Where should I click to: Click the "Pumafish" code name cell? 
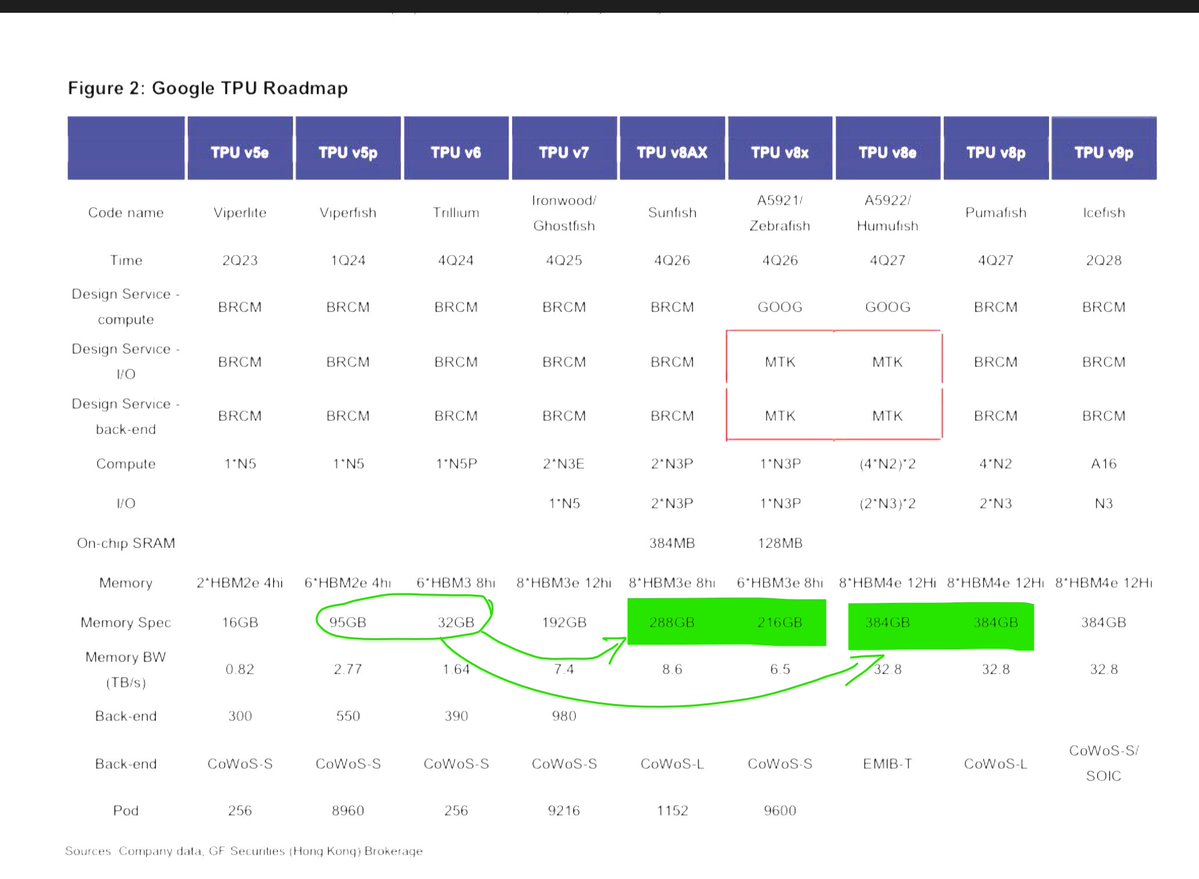996,212
